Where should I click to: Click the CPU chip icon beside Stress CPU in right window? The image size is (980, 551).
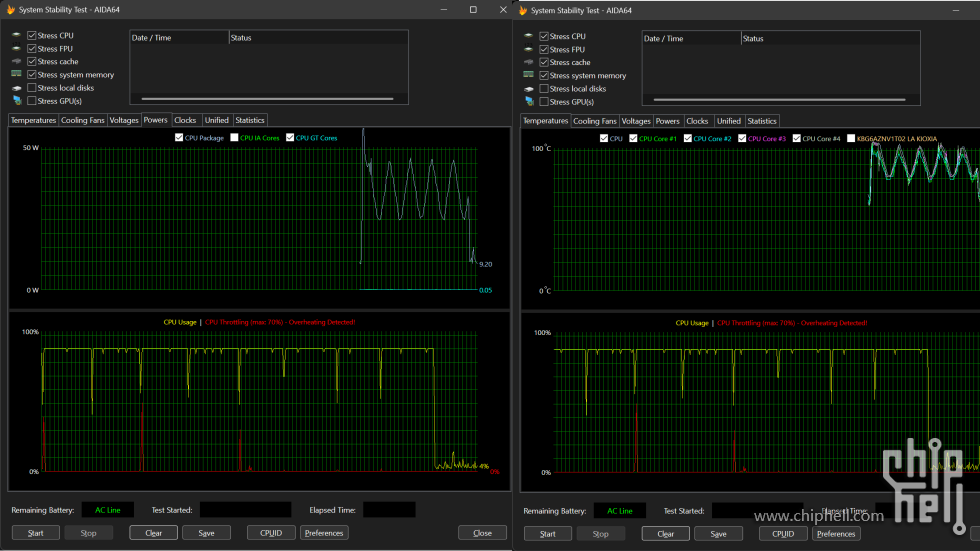tap(529, 36)
